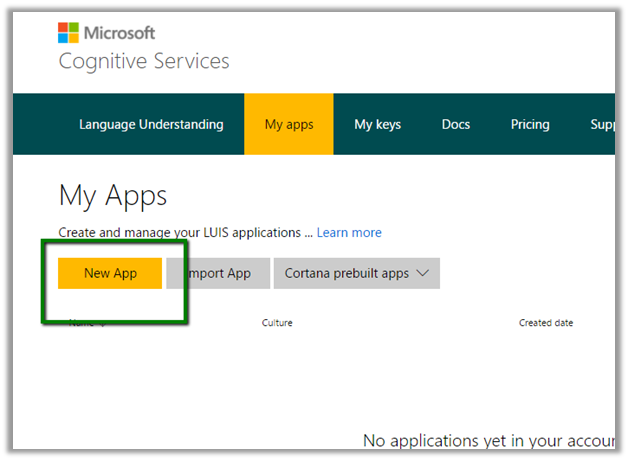Create a new app with New App
Viewport: 628px width, 461px height.
(110, 273)
